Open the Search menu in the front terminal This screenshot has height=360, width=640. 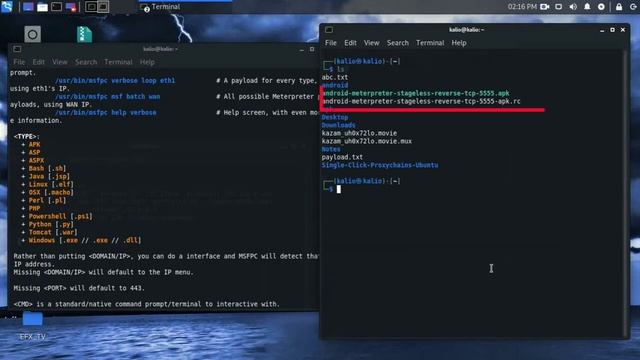[x=398, y=43]
